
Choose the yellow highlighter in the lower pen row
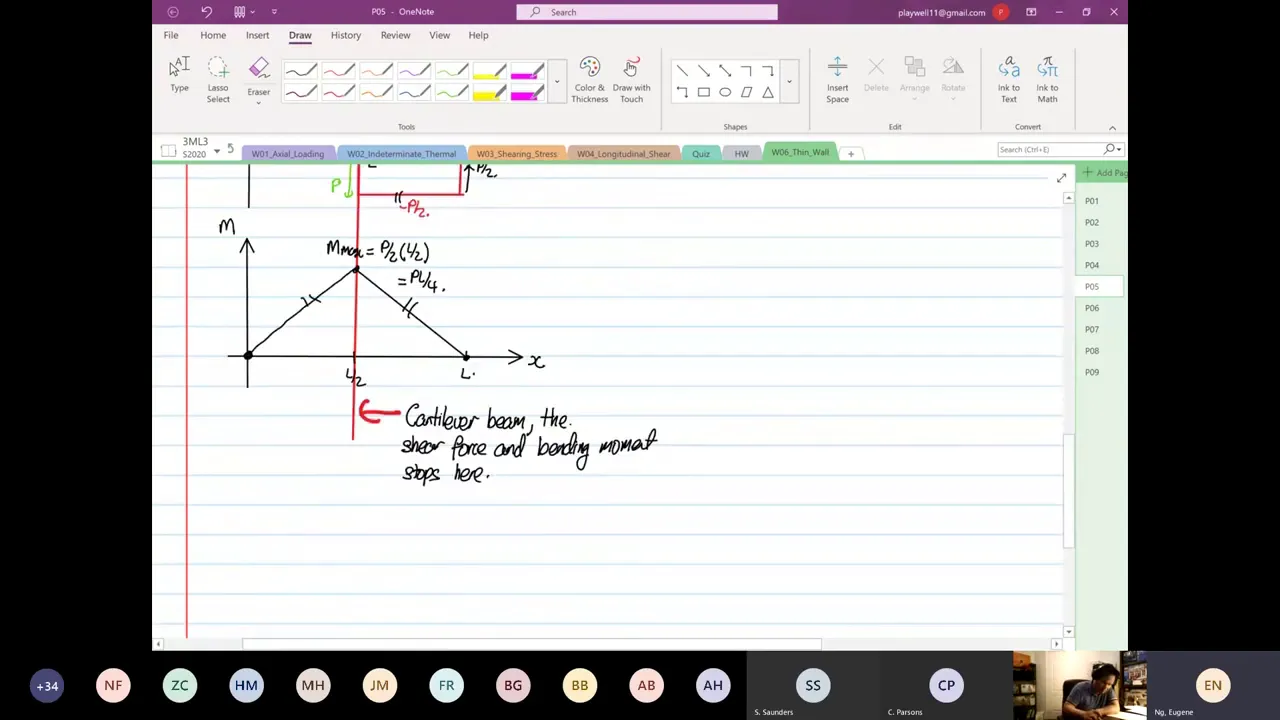pyautogui.click(x=489, y=94)
